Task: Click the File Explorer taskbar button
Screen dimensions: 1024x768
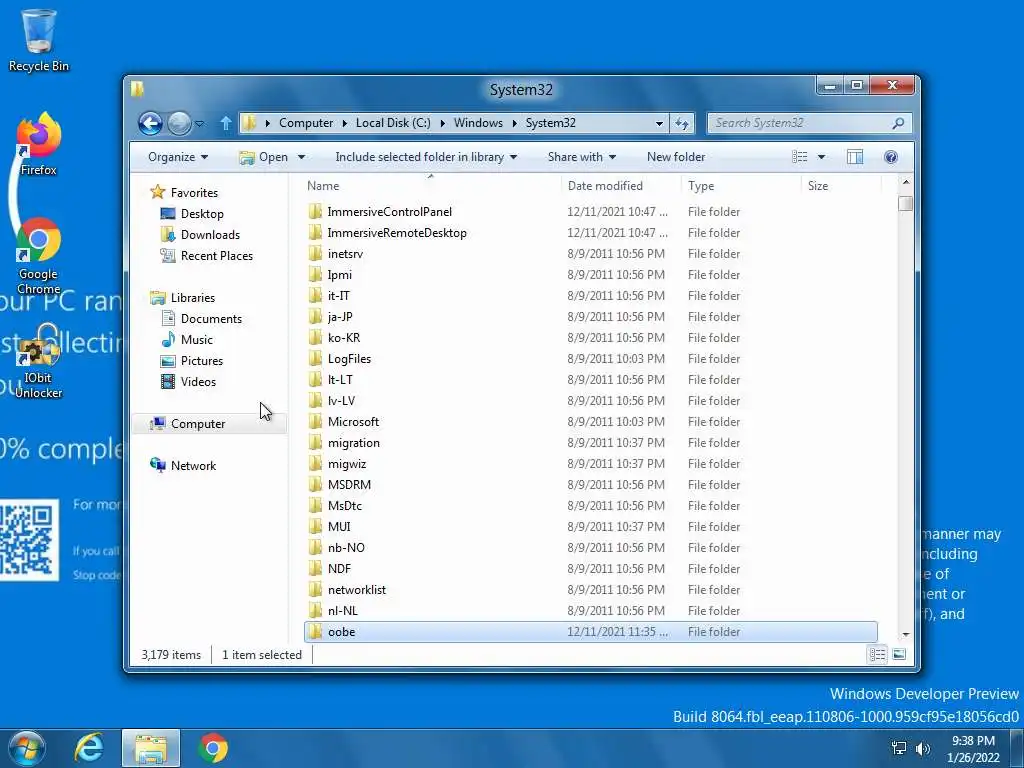Action: point(151,748)
